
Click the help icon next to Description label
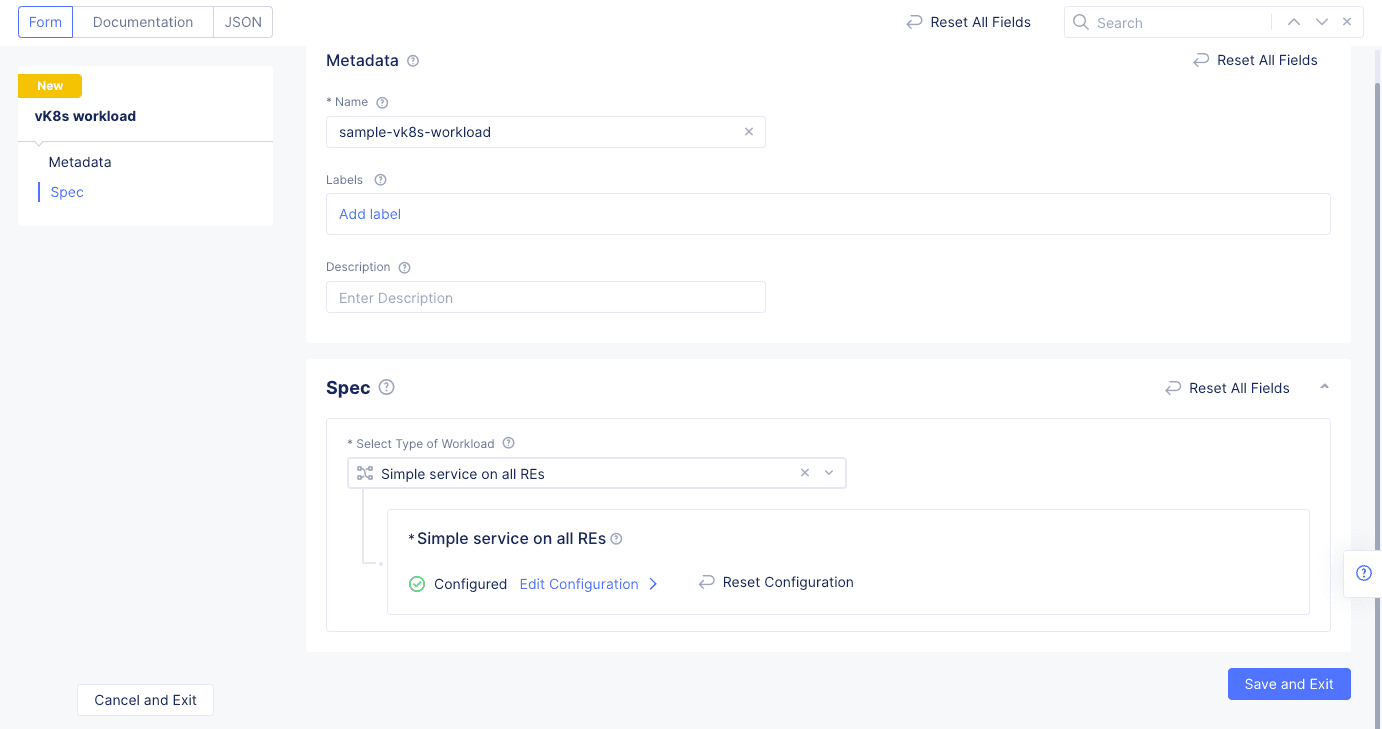click(x=405, y=268)
